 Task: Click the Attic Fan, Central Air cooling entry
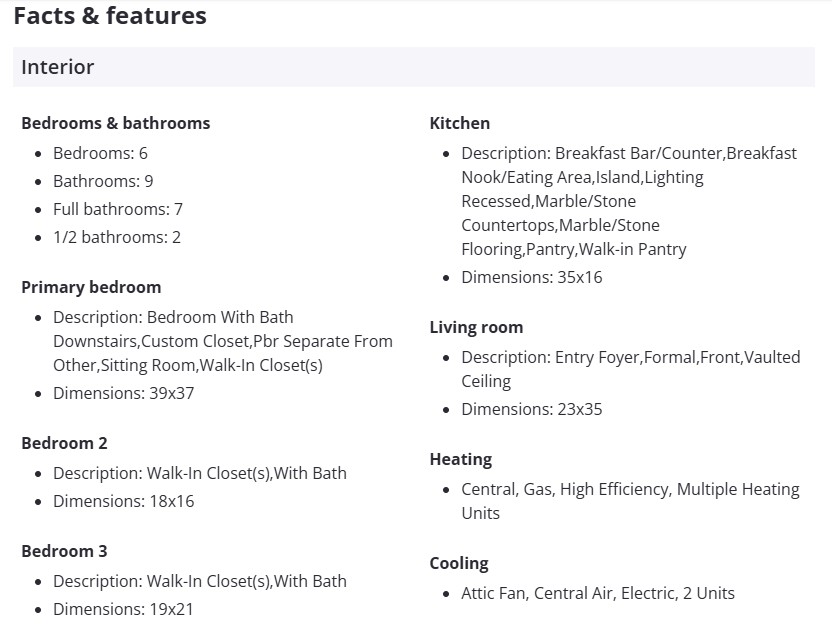(598, 593)
